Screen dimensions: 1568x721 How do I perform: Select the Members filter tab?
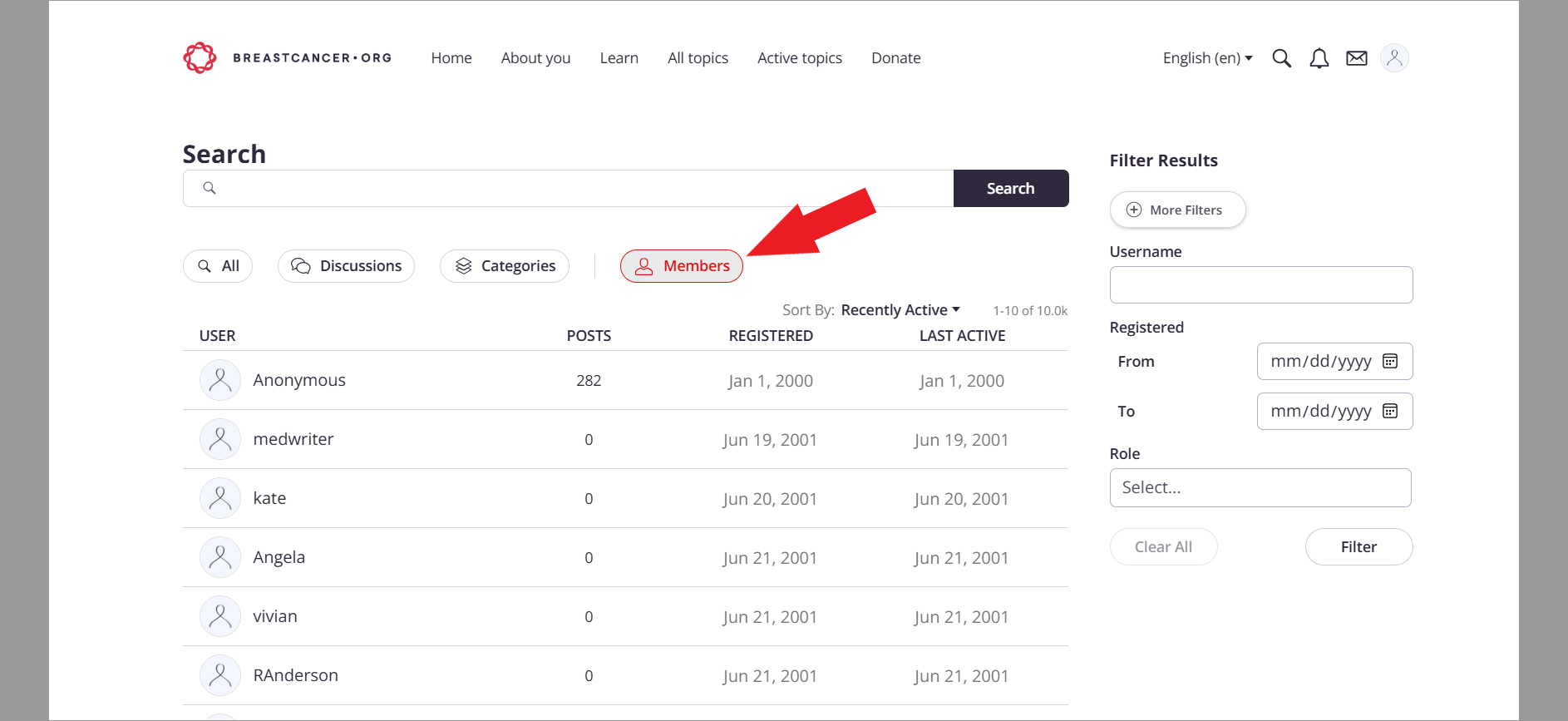(682, 266)
